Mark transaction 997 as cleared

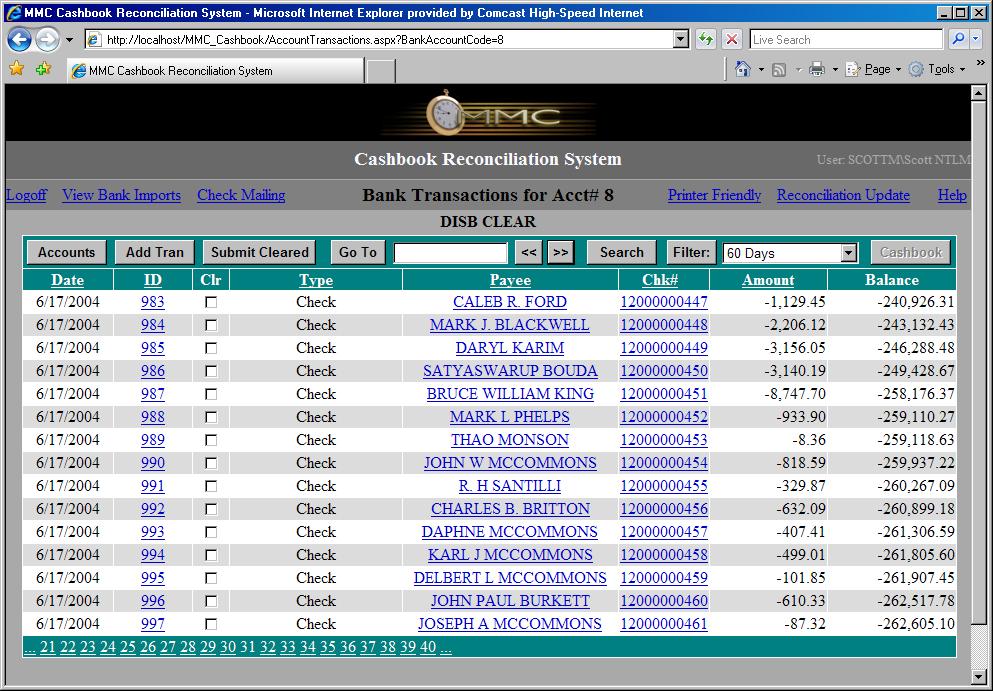pos(211,624)
